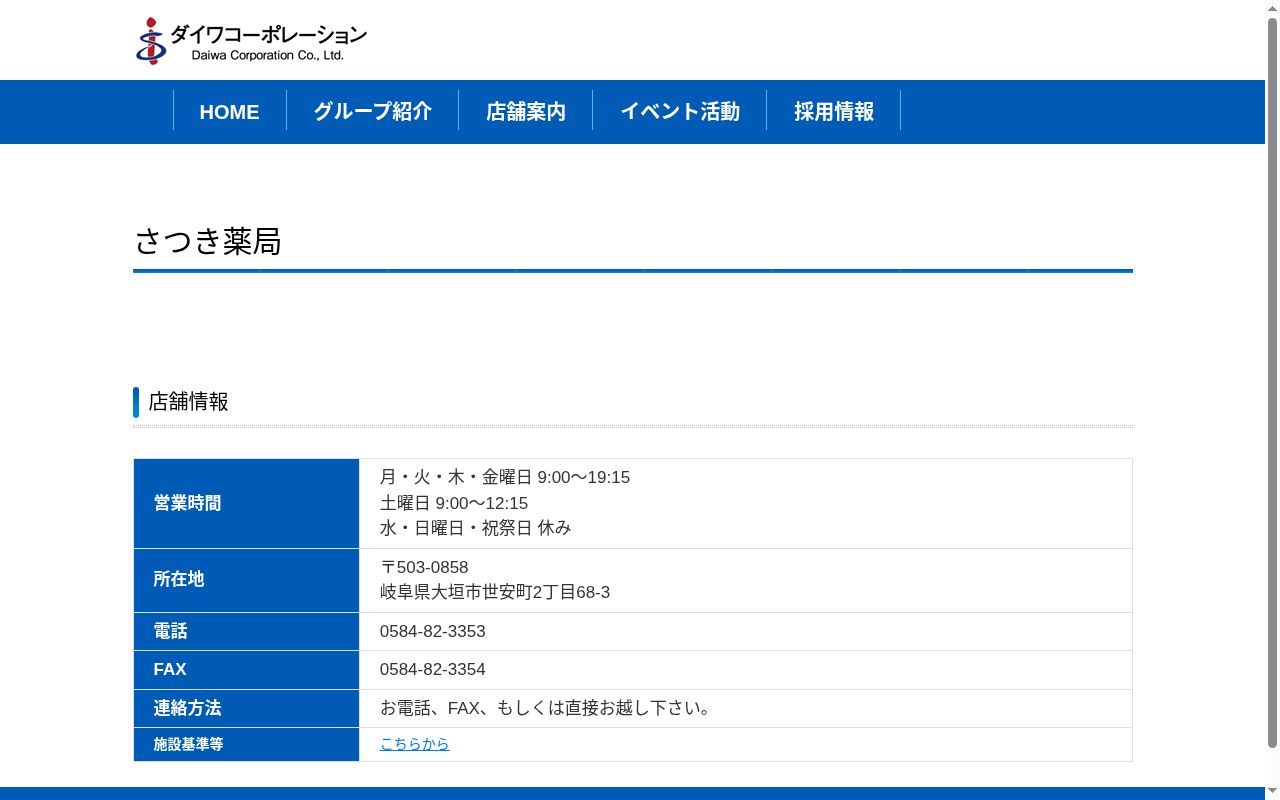Click the 店舗情報 section heading
The height and width of the screenshot is (800, 1280).
pyautogui.click(x=188, y=402)
